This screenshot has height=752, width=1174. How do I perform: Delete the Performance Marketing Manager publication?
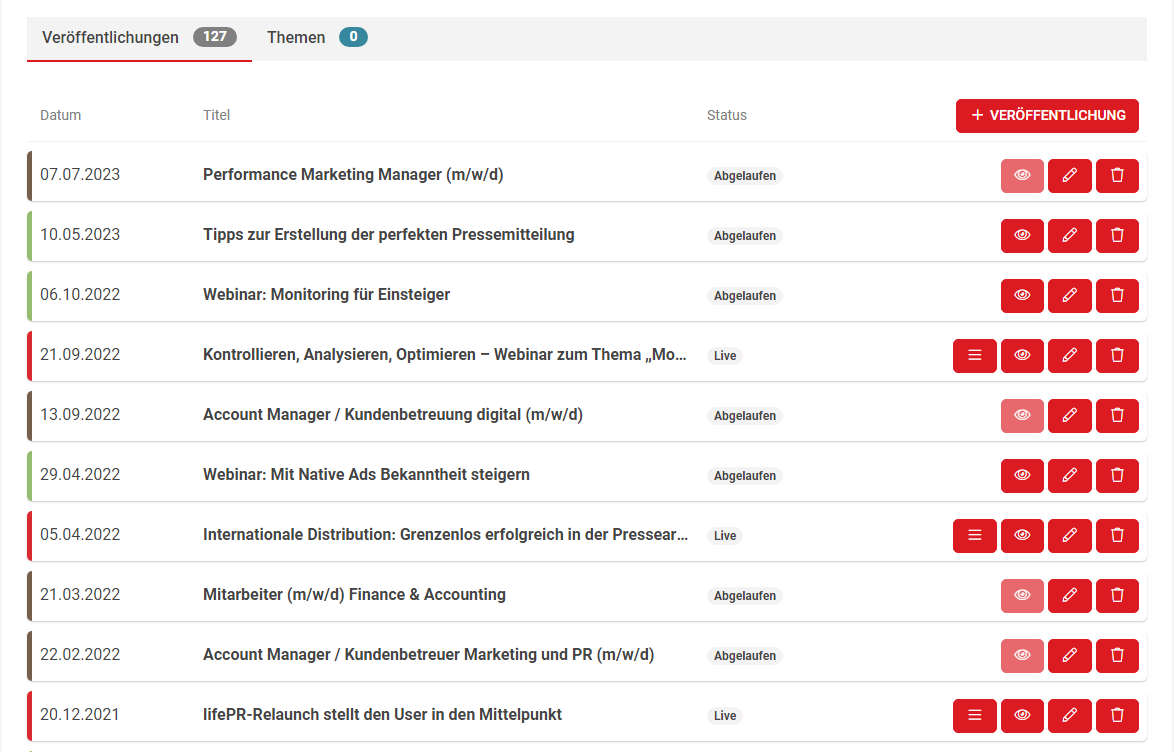(1117, 175)
